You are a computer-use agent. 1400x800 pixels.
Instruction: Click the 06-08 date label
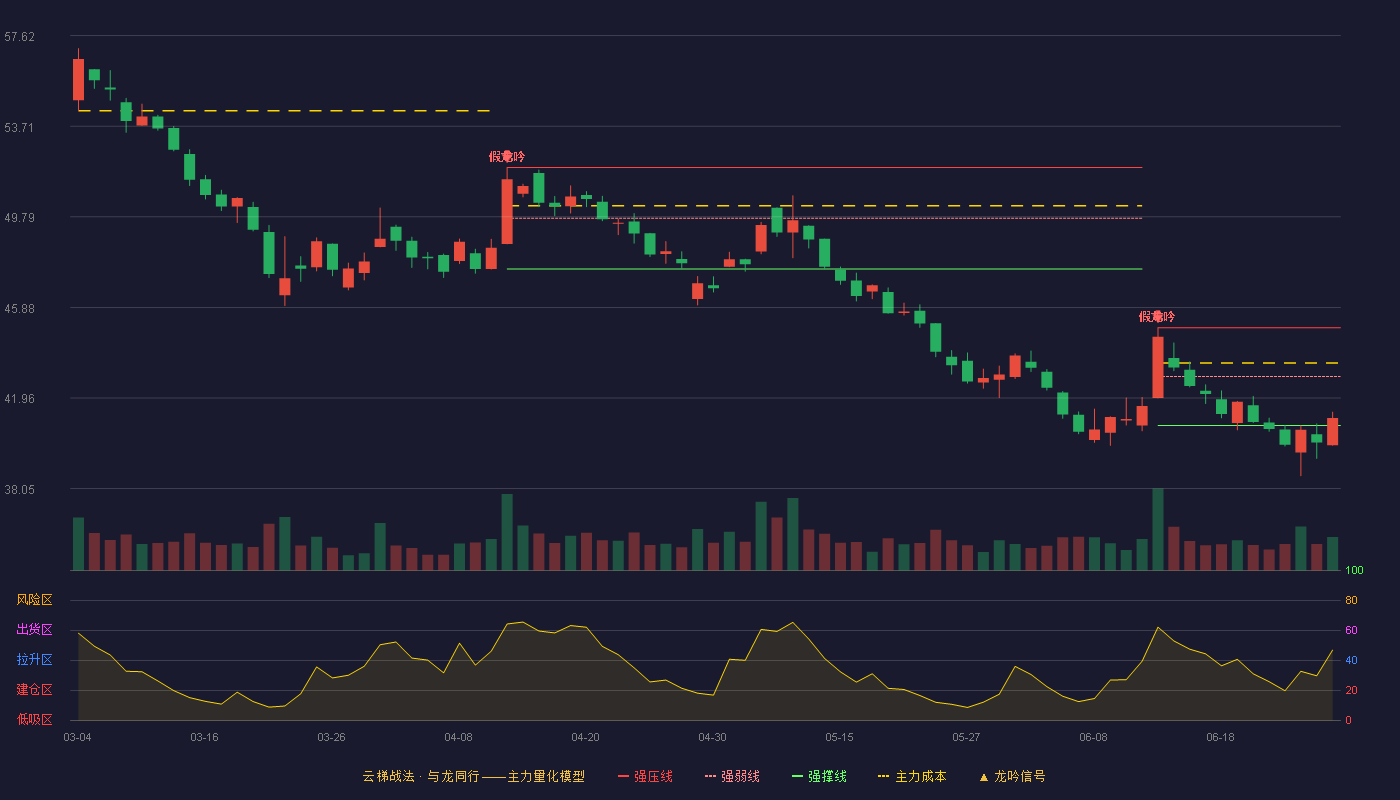coord(1093,737)
